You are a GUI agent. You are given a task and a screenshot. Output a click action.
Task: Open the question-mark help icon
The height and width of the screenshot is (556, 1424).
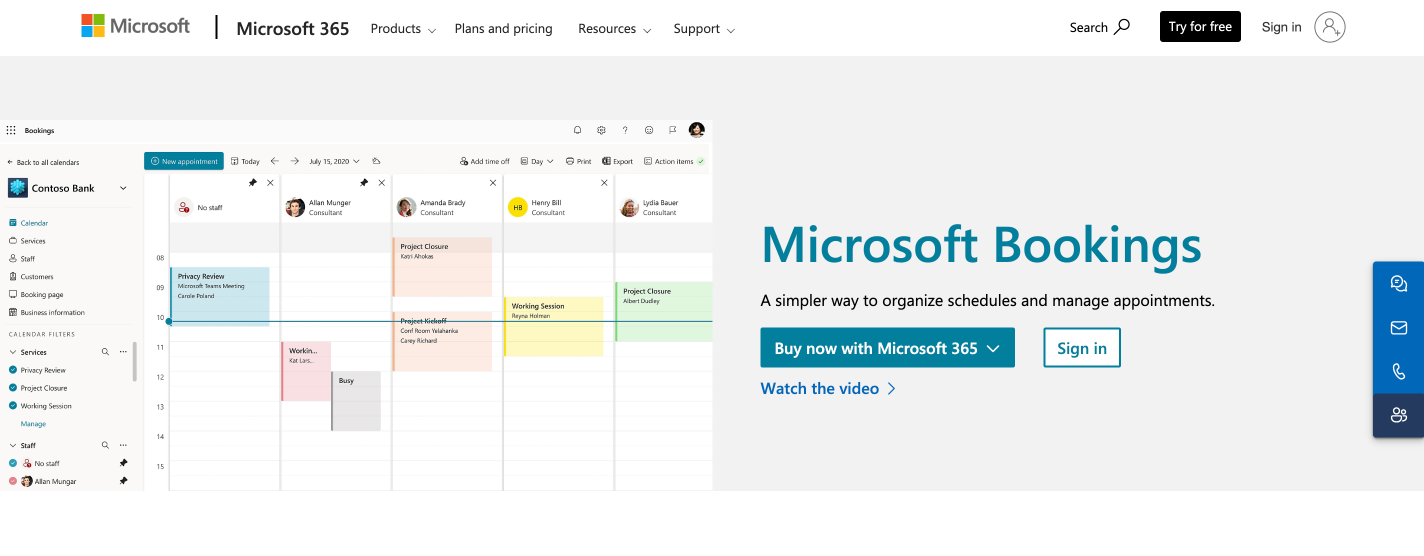625,130
